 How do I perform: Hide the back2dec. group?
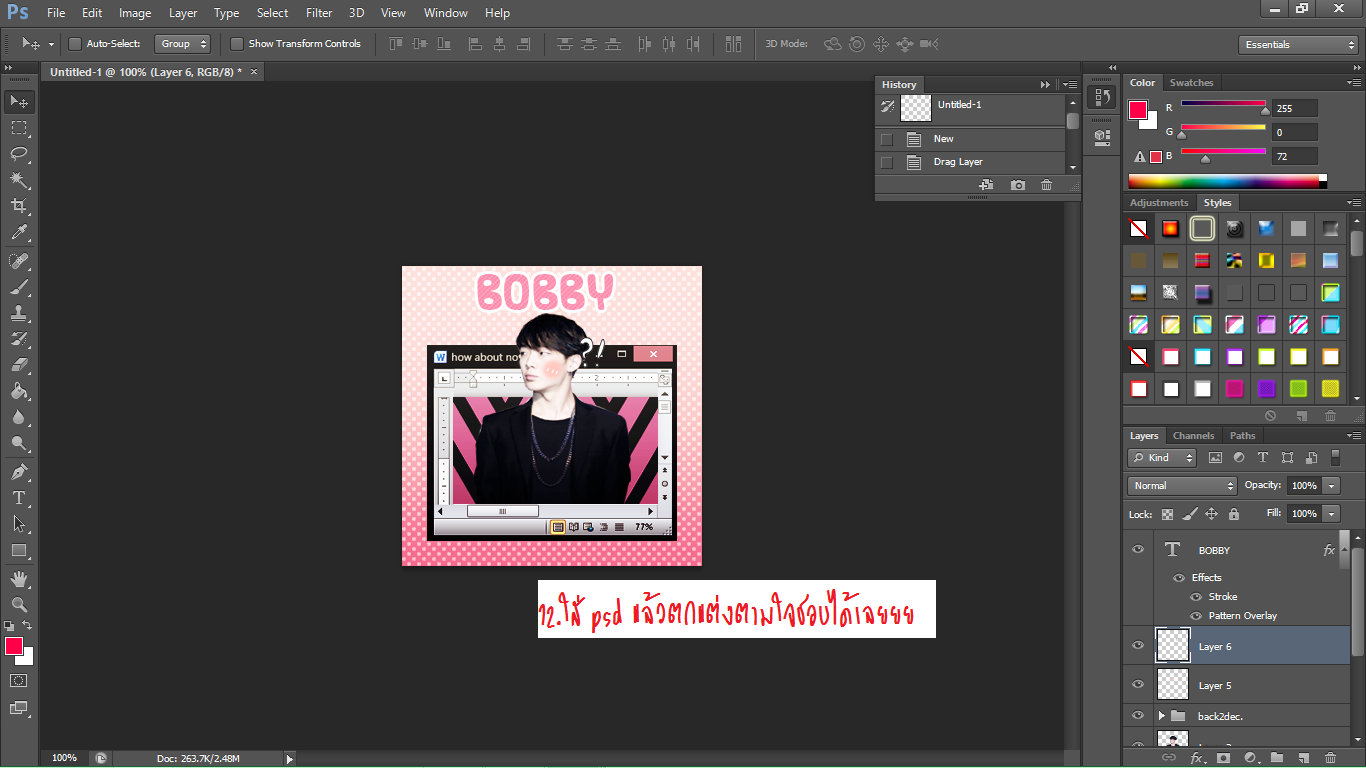pyautogui.click(x=1137, y=716)
